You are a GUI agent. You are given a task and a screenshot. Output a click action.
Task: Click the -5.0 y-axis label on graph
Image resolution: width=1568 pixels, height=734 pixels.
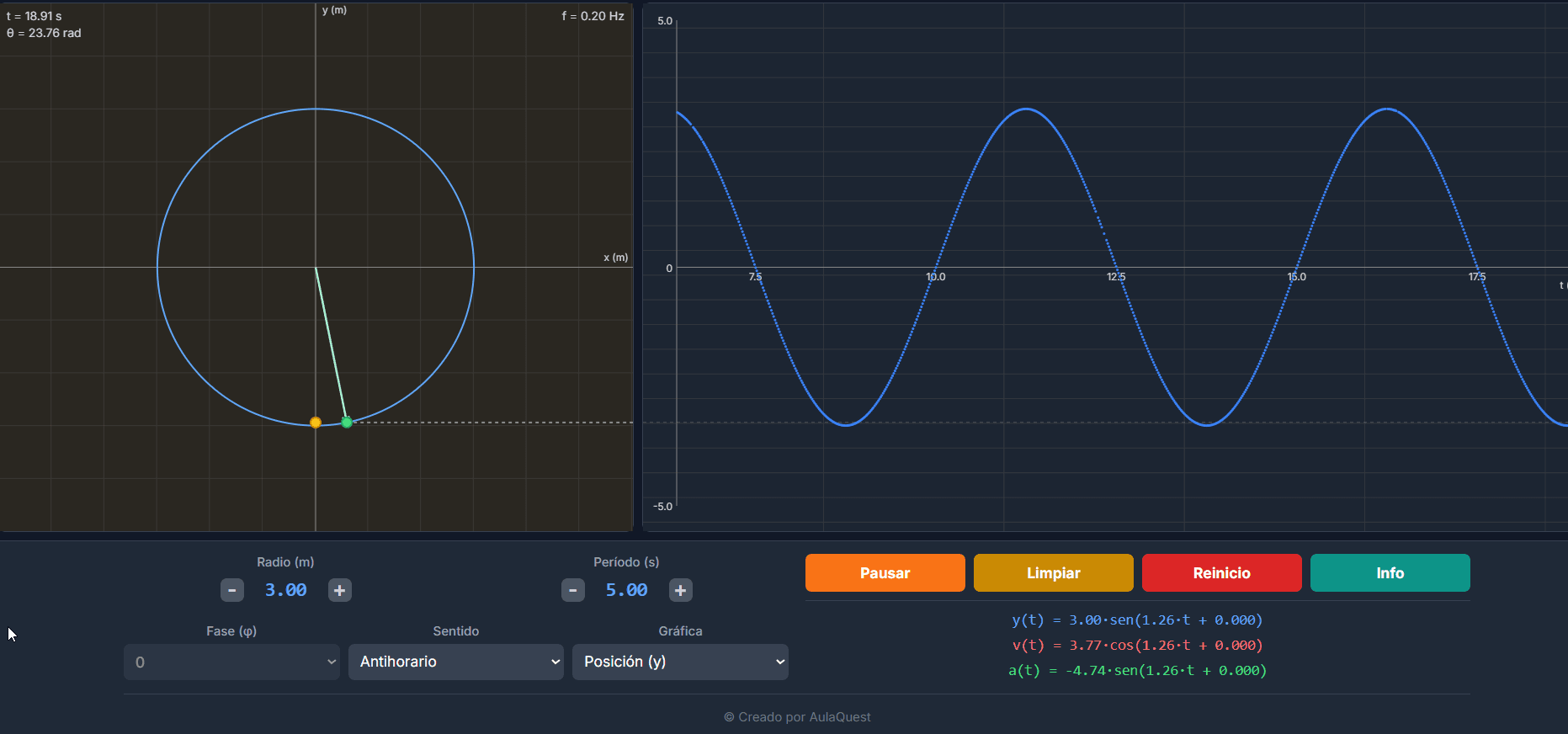(663, 506)
